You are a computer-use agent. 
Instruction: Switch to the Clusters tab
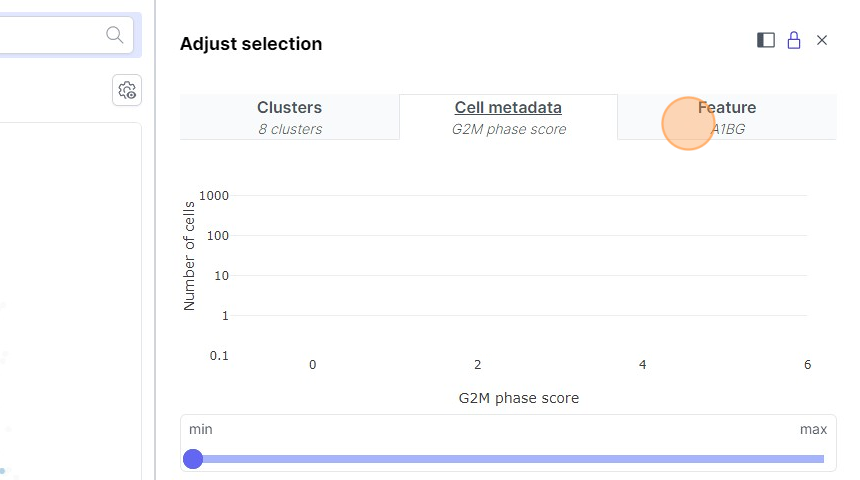coord(289,117)
